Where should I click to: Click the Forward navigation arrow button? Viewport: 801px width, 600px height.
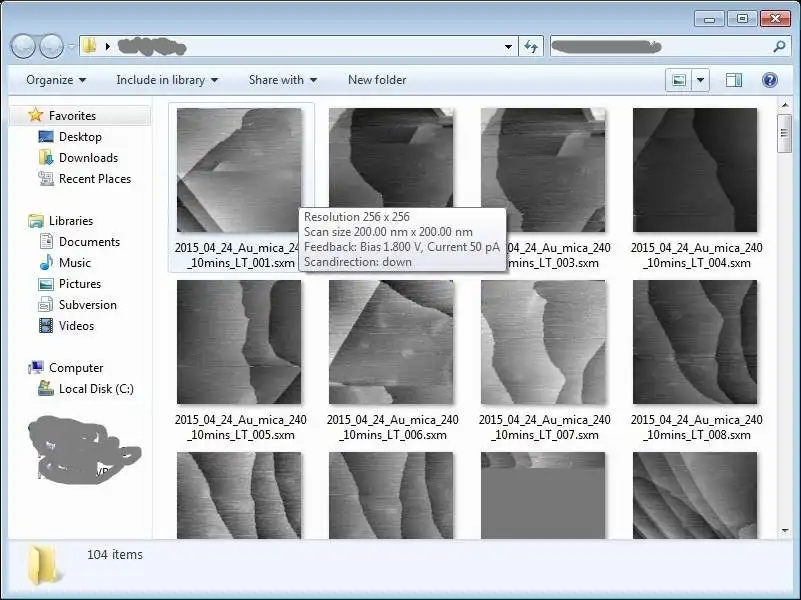point(52,46)
